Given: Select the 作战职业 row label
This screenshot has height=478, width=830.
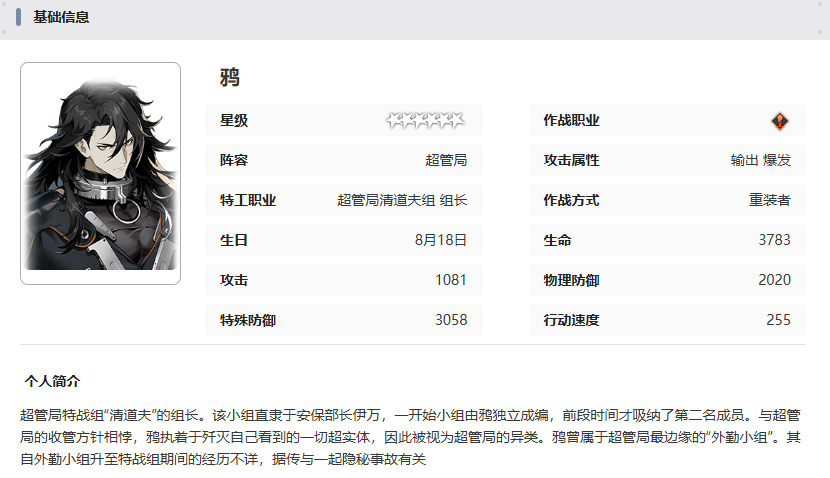Looking at the screenshot, I should pyautogui.click(x=571, y=121).
